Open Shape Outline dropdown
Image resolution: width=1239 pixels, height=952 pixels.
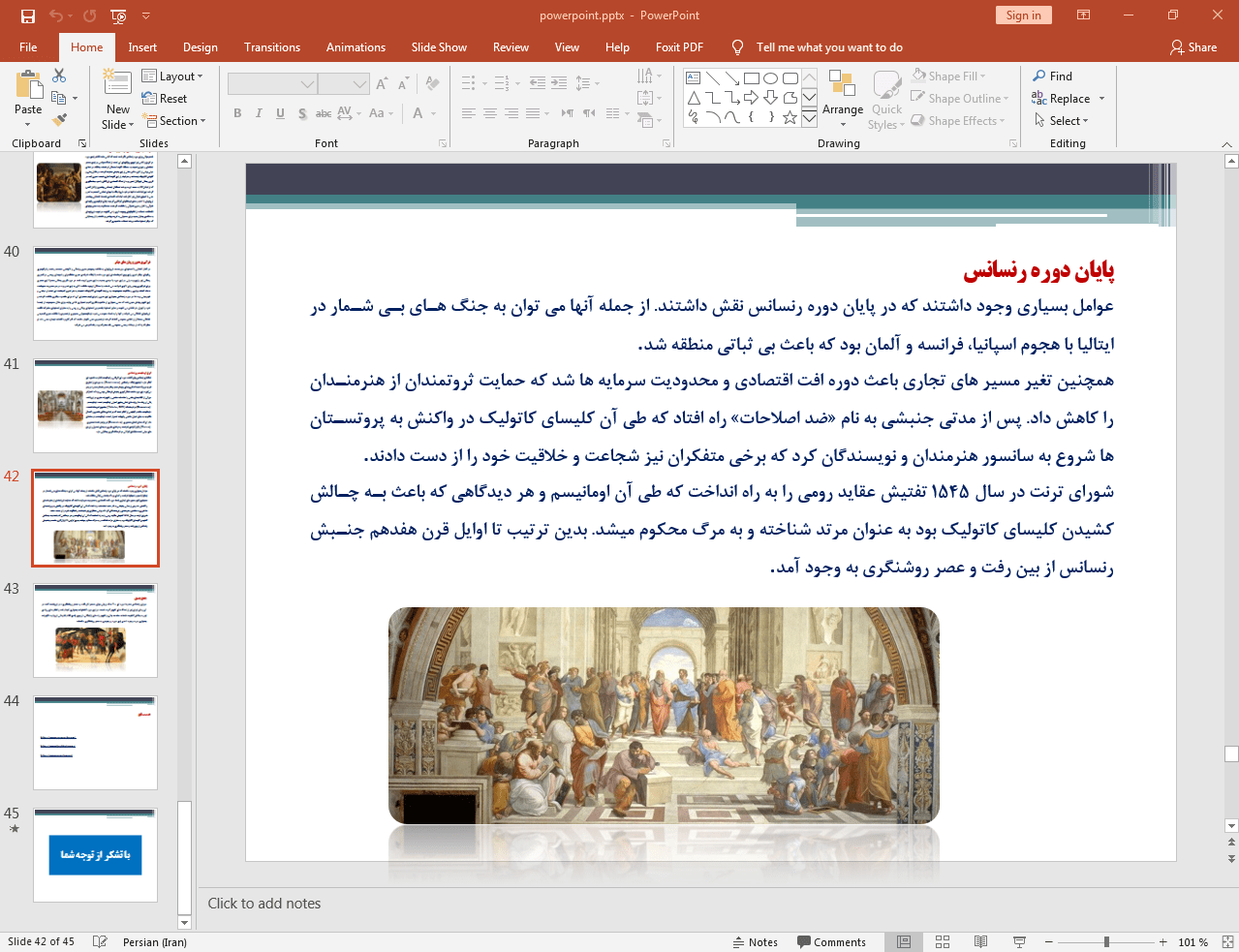pos(961,98)
